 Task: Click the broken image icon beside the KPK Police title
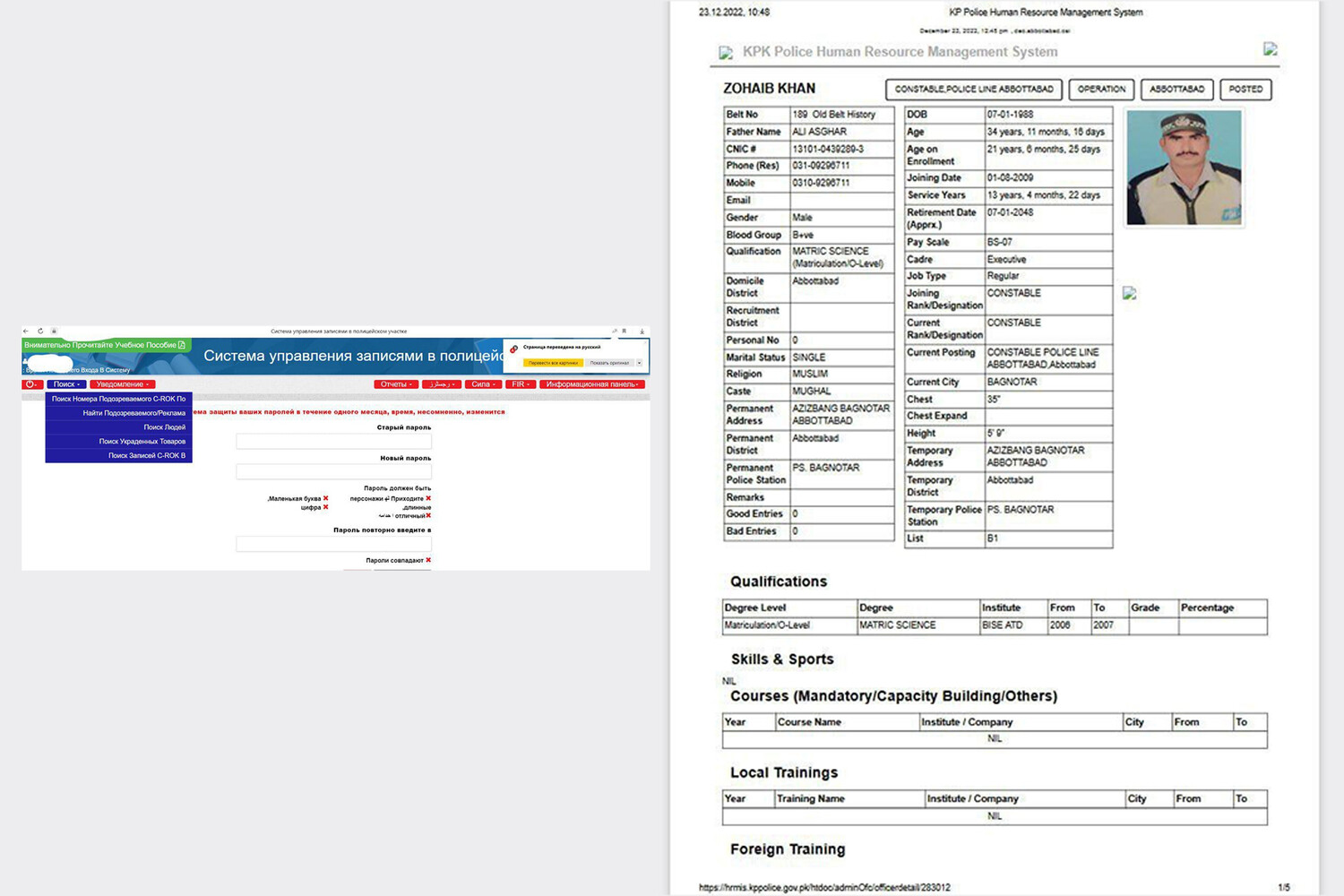[726, 53]
